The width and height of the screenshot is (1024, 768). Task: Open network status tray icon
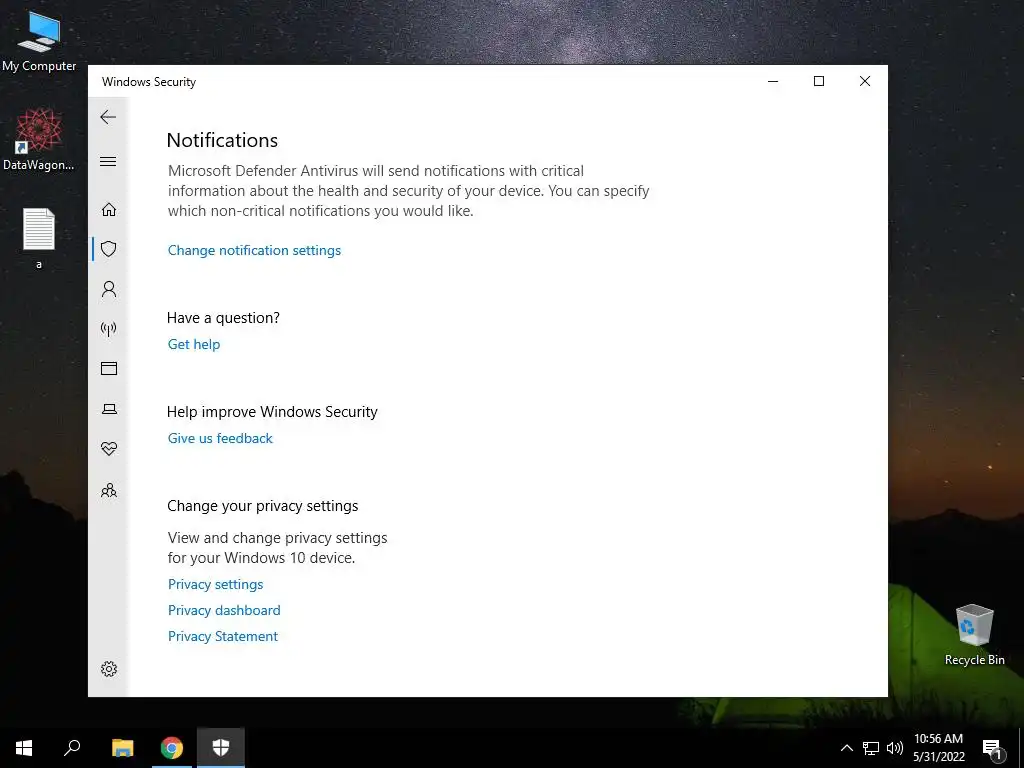871,748
